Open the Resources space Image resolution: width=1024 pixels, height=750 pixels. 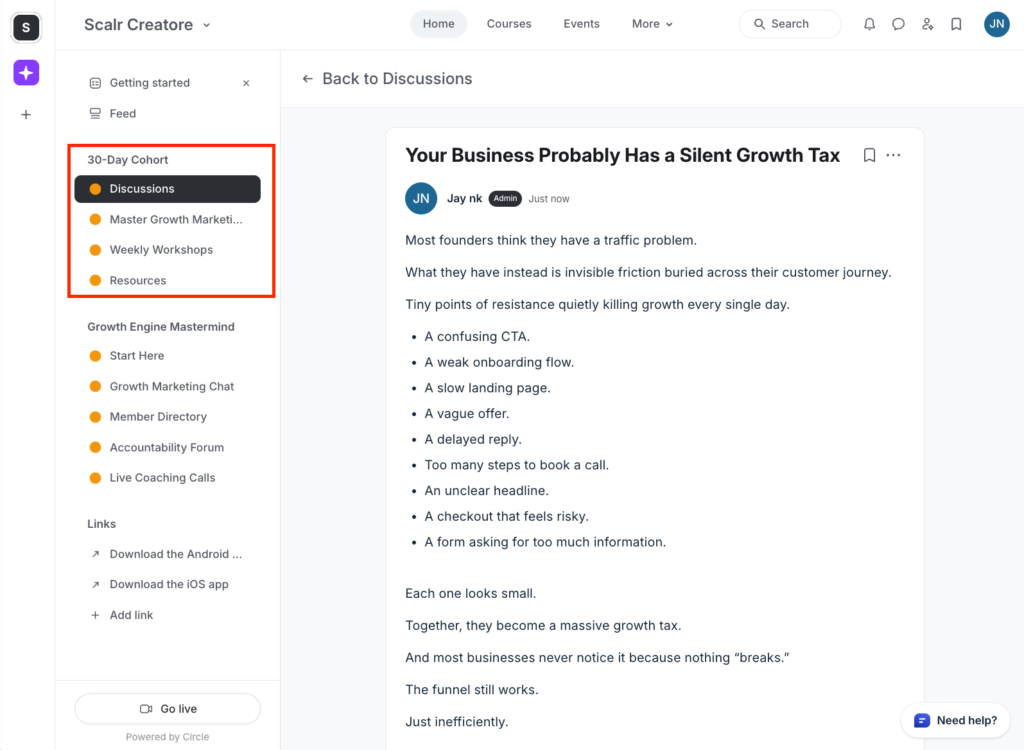[167, 280]
